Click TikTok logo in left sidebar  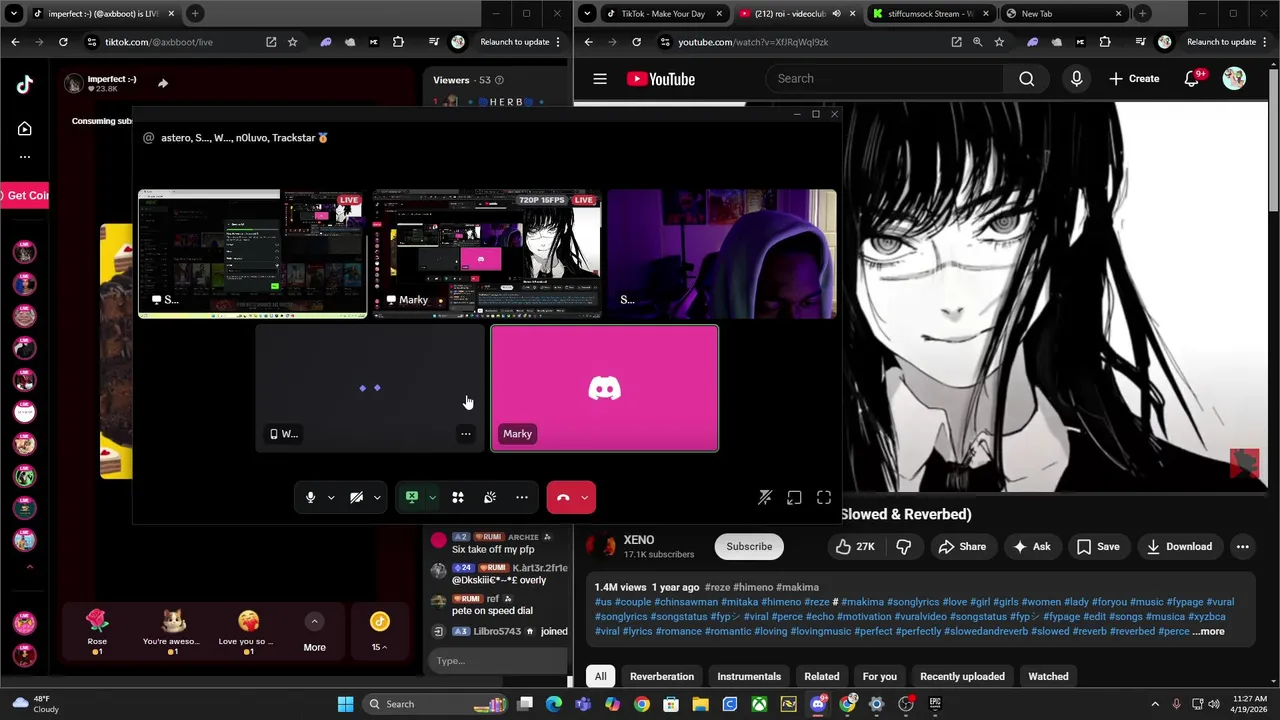click(x=25, y=85)
